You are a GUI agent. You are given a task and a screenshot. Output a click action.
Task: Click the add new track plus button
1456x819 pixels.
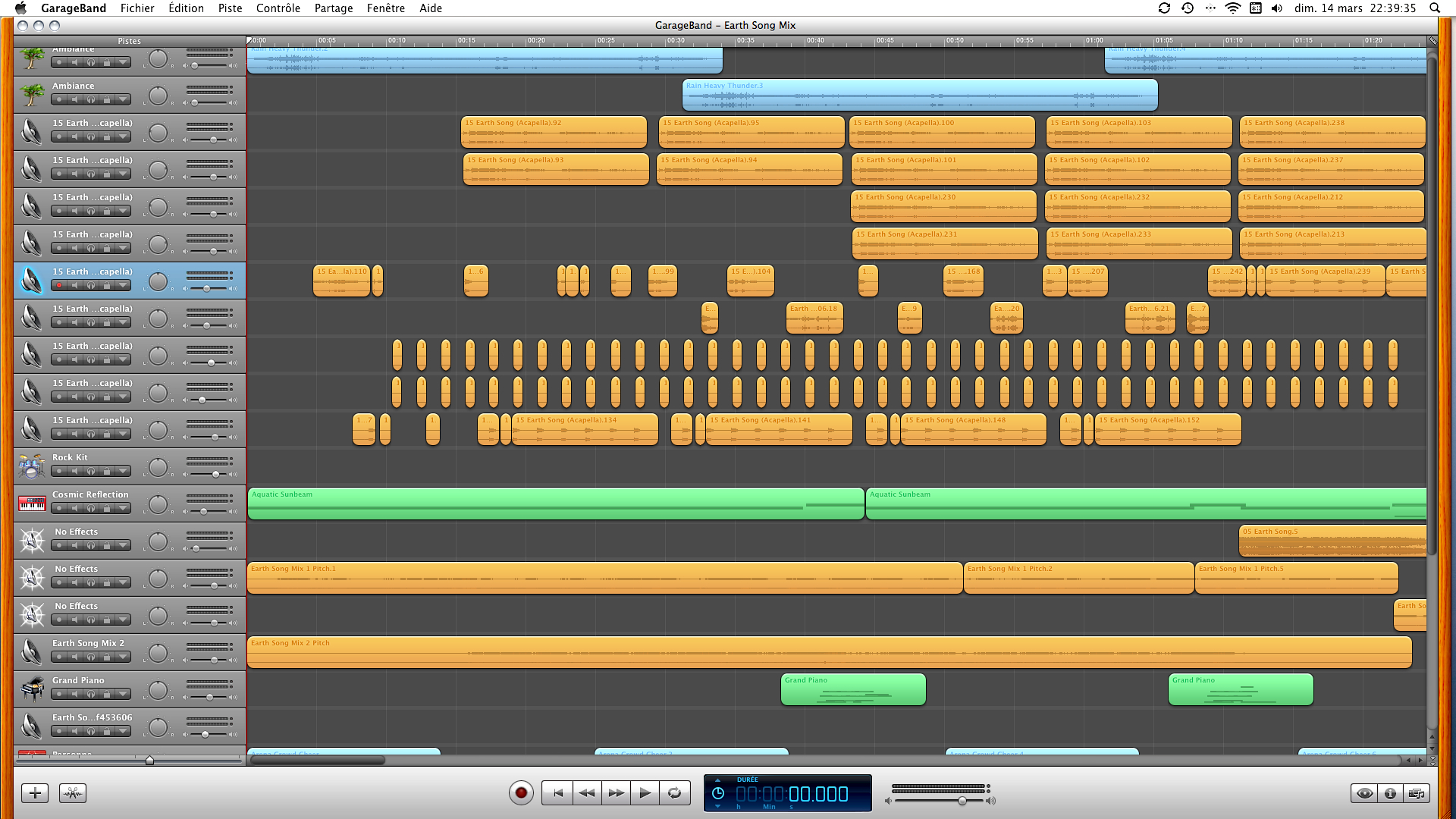click(x=35, y=793)
